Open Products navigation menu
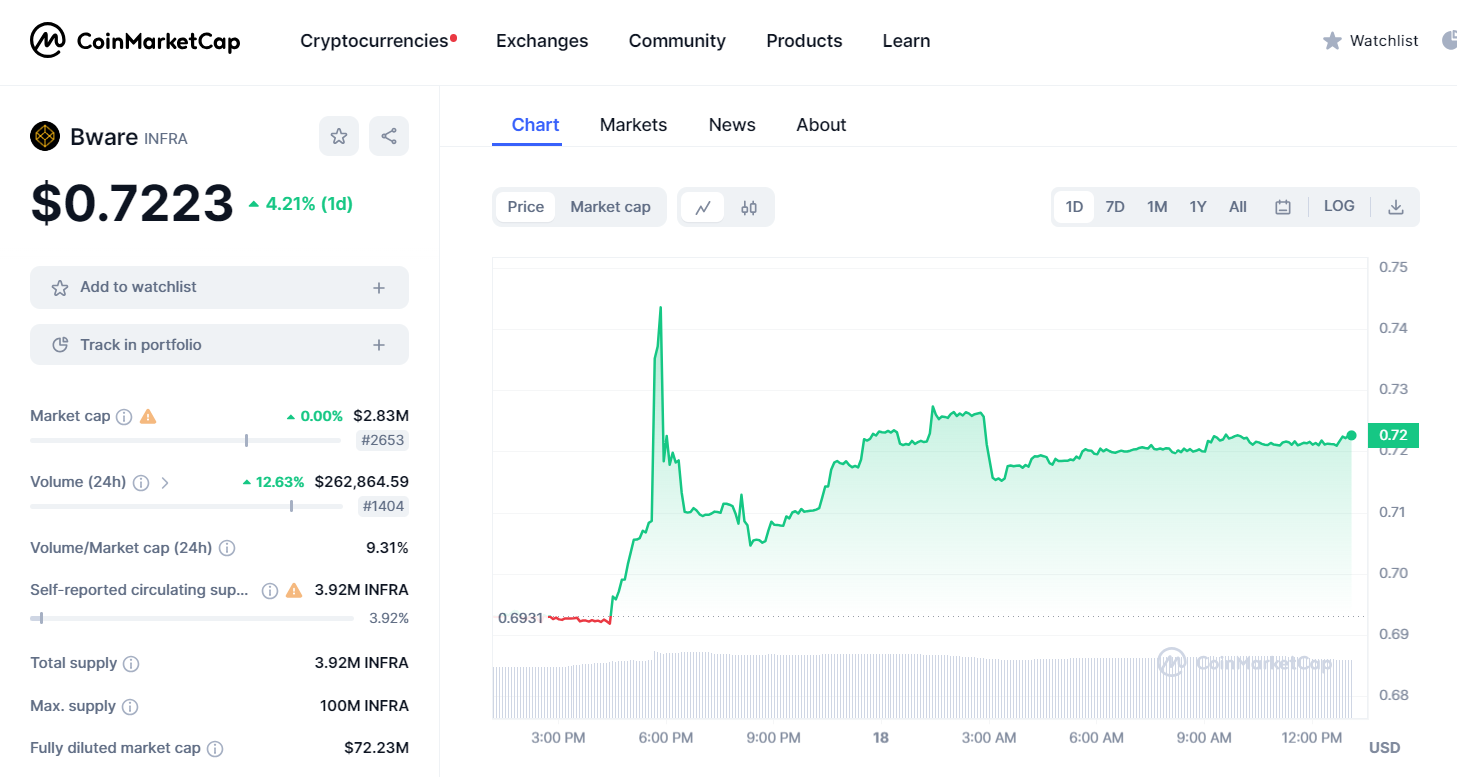Image resolution: width=1457 pixels, height=777 pixels. tap(804, 41)
